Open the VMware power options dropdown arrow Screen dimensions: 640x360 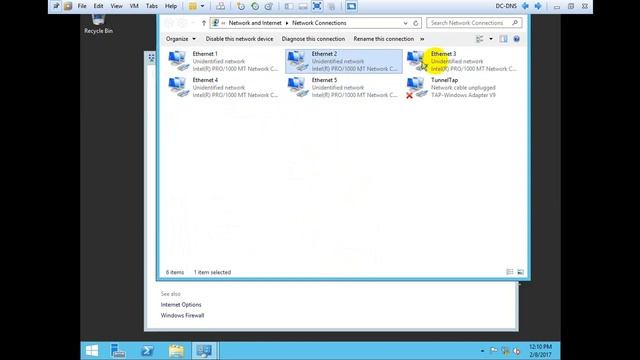coord(202,6)
